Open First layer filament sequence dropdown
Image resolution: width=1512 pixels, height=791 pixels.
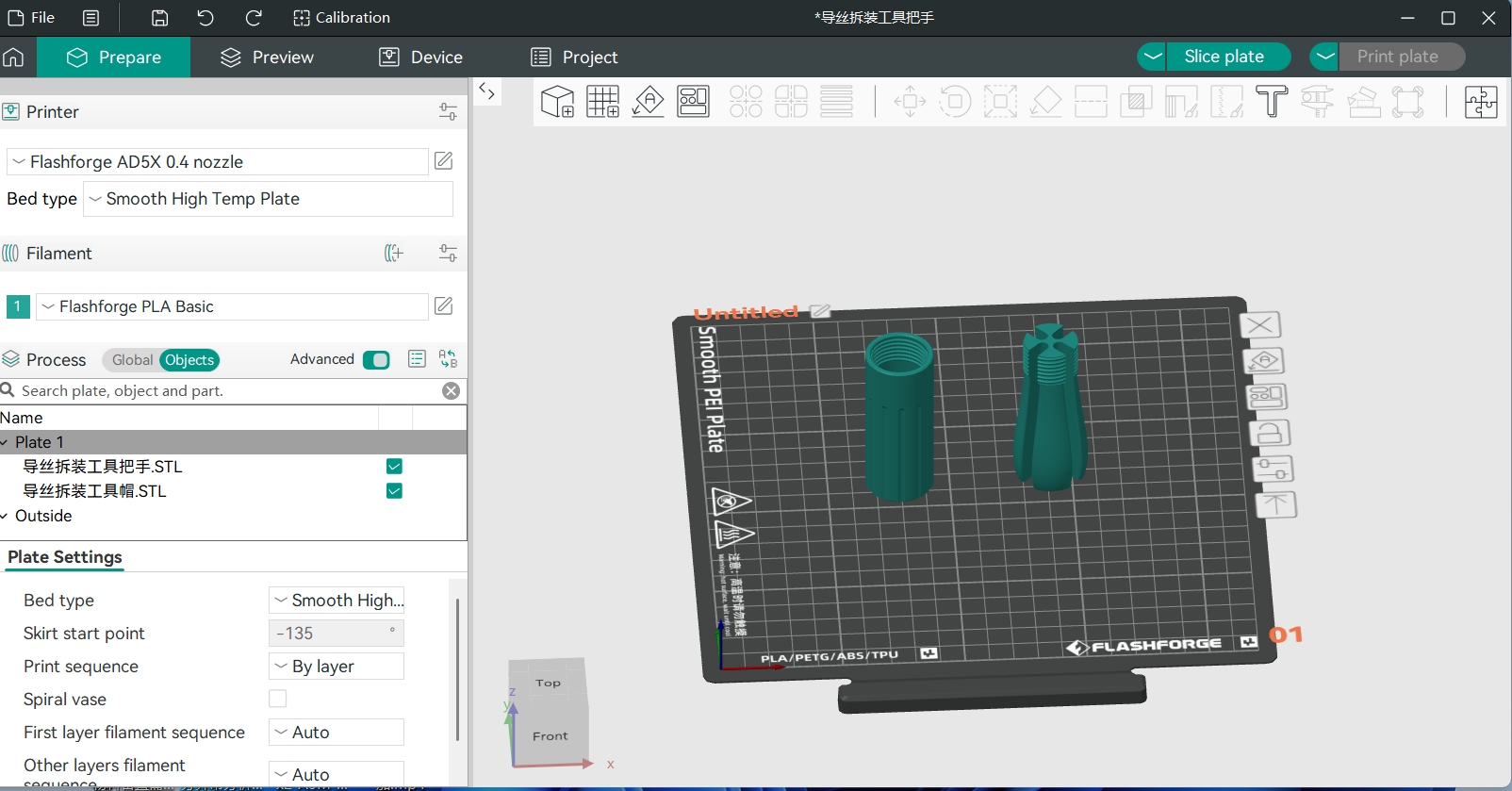coord(337,732)
